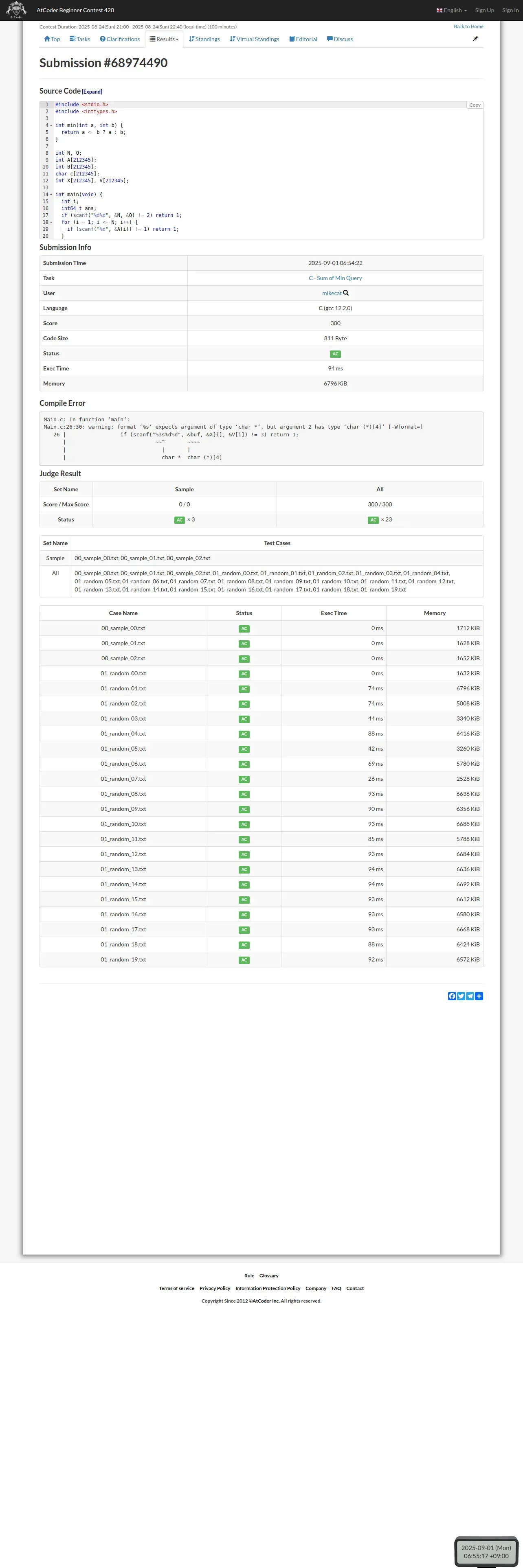Click the case name 00_sample_01.txt in the results table
Viewport: 523px width, 1568px height.
tap(123, 644)
